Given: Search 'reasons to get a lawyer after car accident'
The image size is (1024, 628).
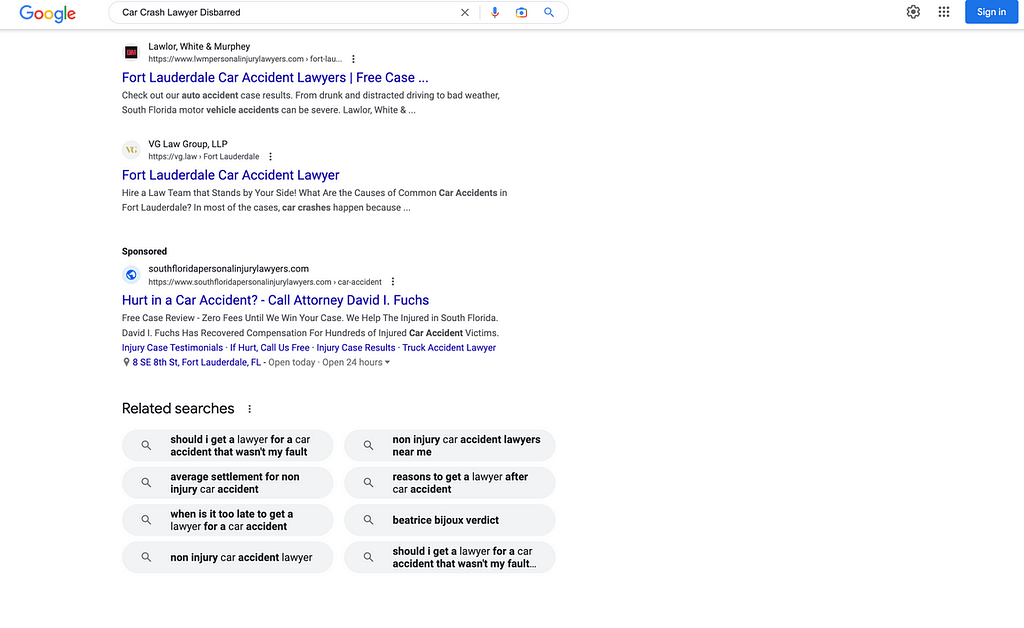Looking at the screenshot, I should point(449,483).
